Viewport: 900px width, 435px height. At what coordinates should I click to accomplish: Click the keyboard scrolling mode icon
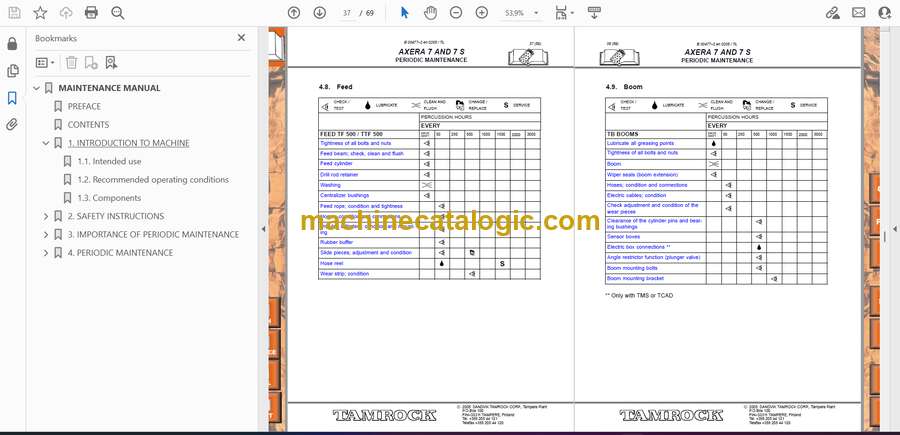594,13
